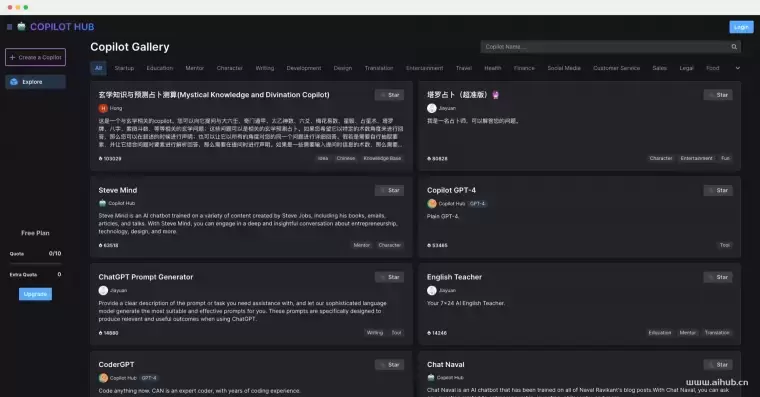Select the Finance category
760x397 pixels.
(524, 68)
